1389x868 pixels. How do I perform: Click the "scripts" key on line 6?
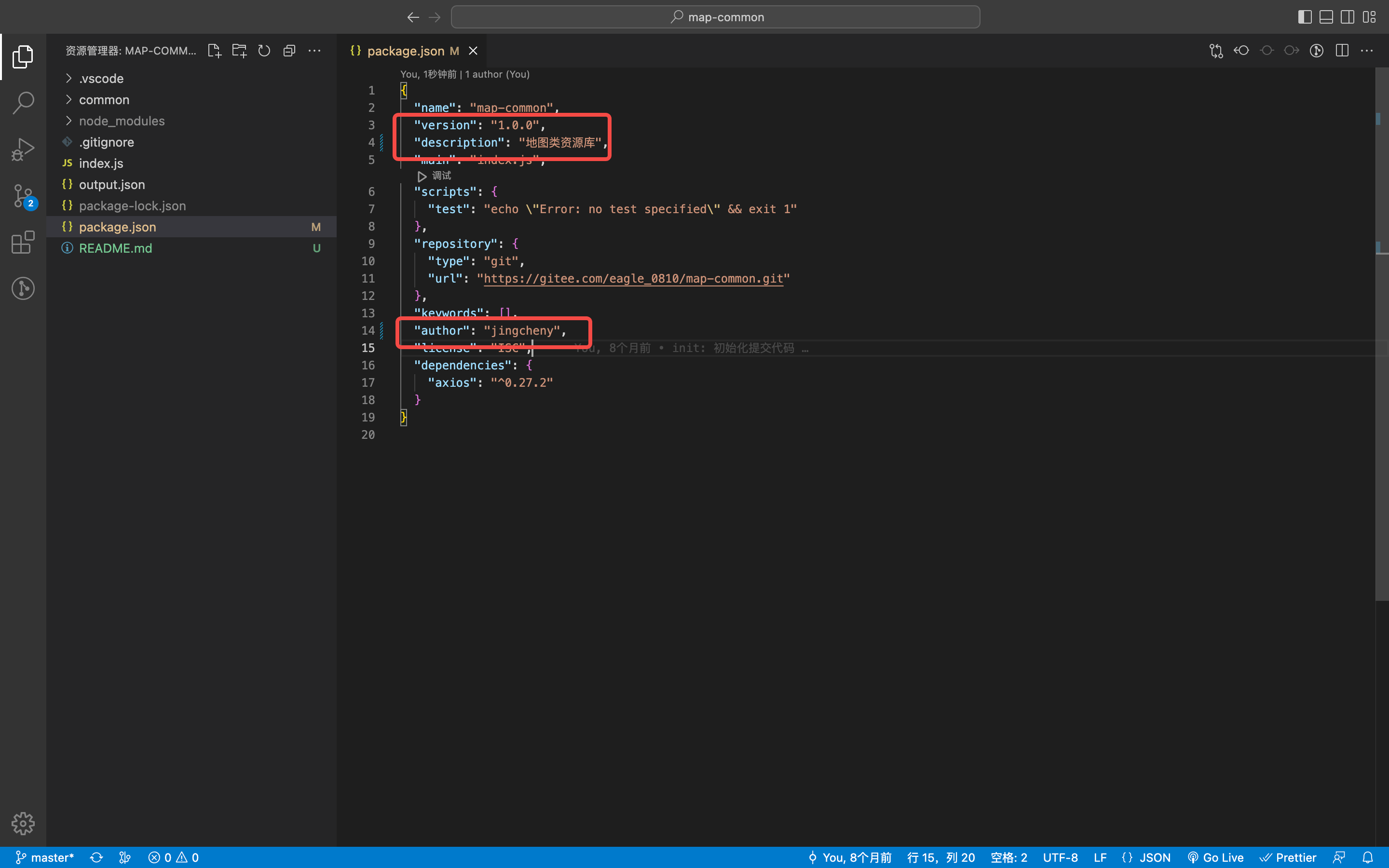coord(446,192)
